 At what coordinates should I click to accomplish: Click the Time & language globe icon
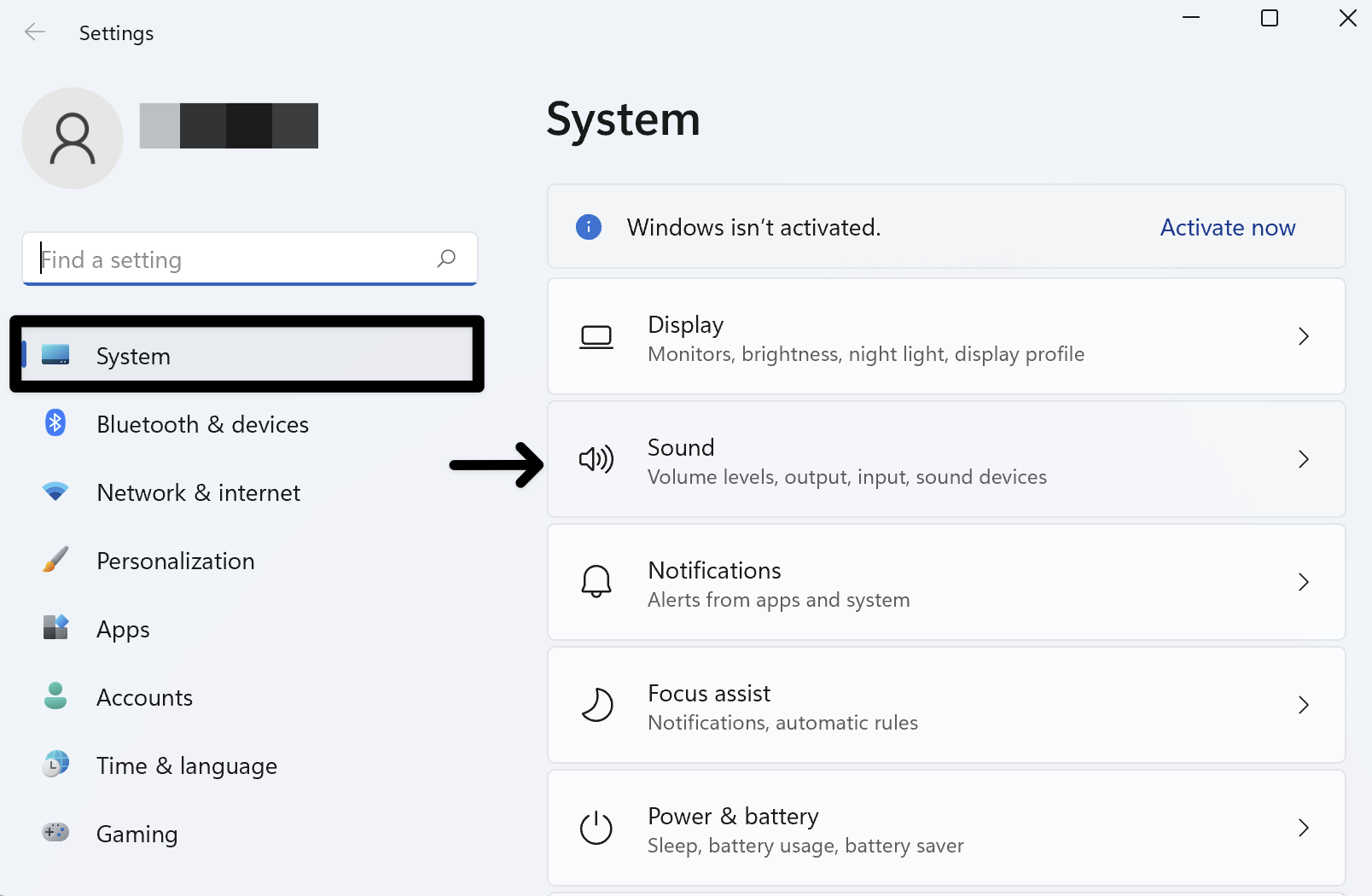click(55, 764)
